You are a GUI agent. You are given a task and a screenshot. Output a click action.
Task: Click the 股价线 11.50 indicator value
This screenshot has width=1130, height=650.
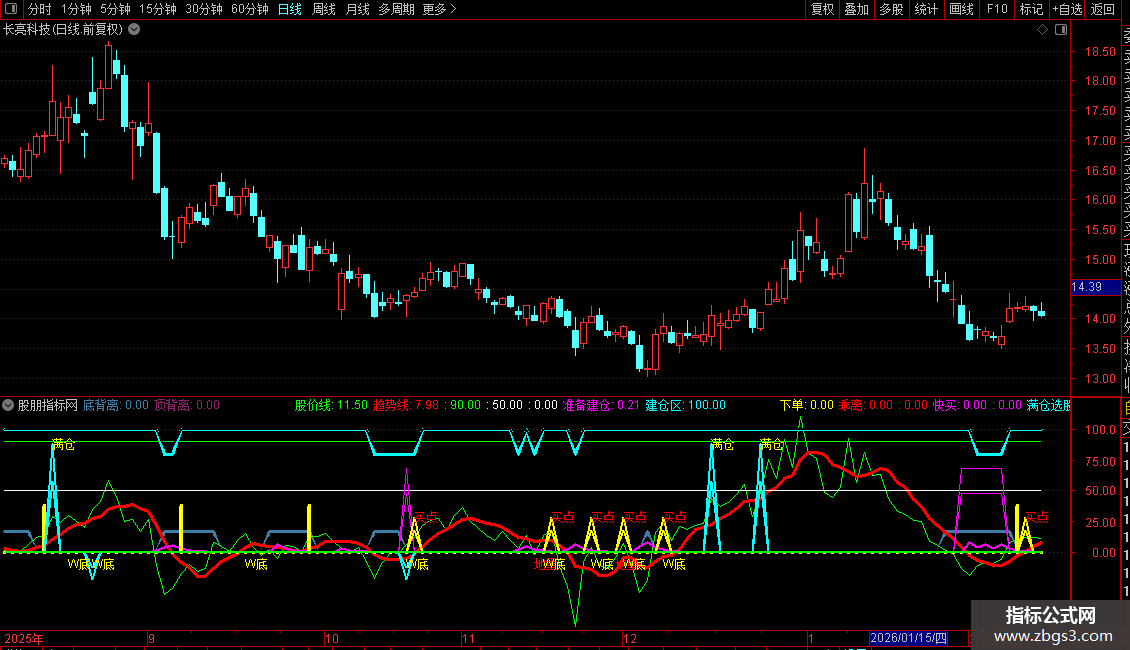[x=331, y=405]
